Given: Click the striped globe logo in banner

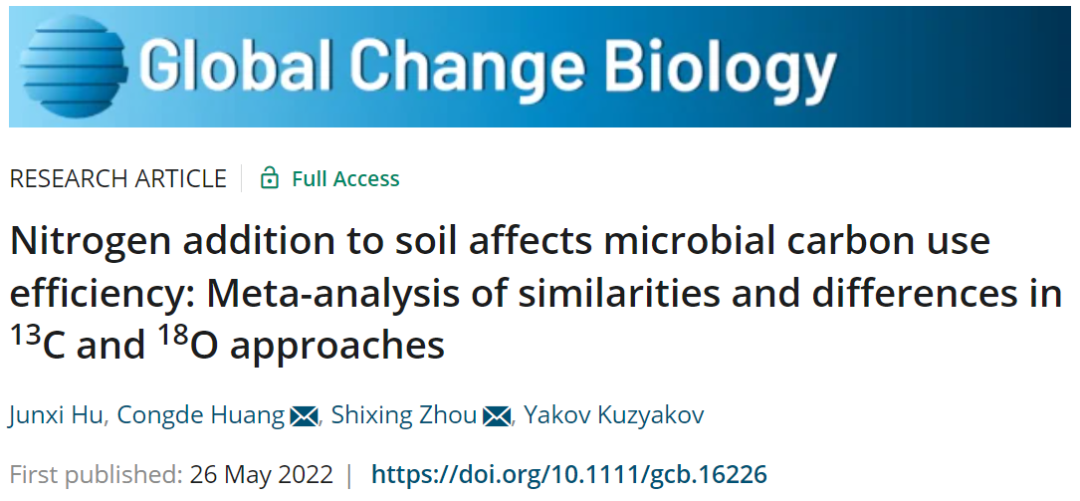Looking at the screenshot, I should tap(74, 65).
